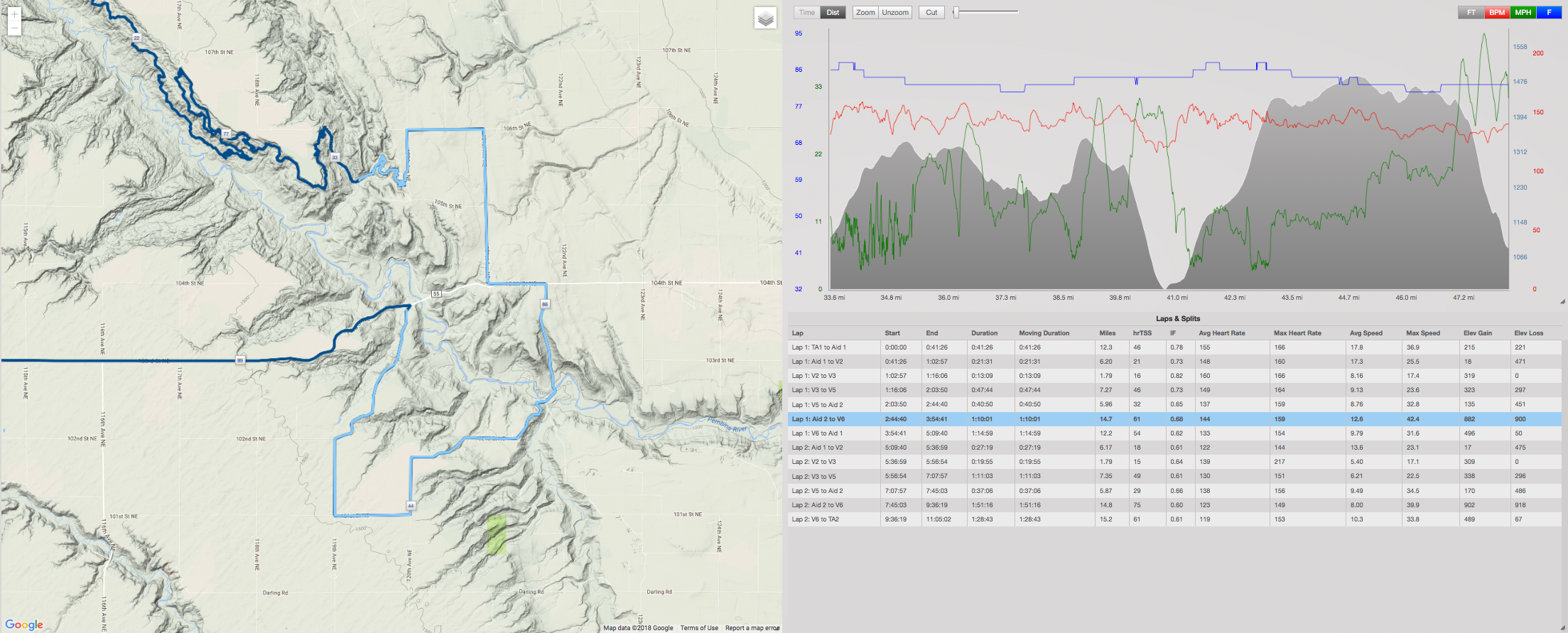Click mile marker 22 on the map

[x=136, y=37]
